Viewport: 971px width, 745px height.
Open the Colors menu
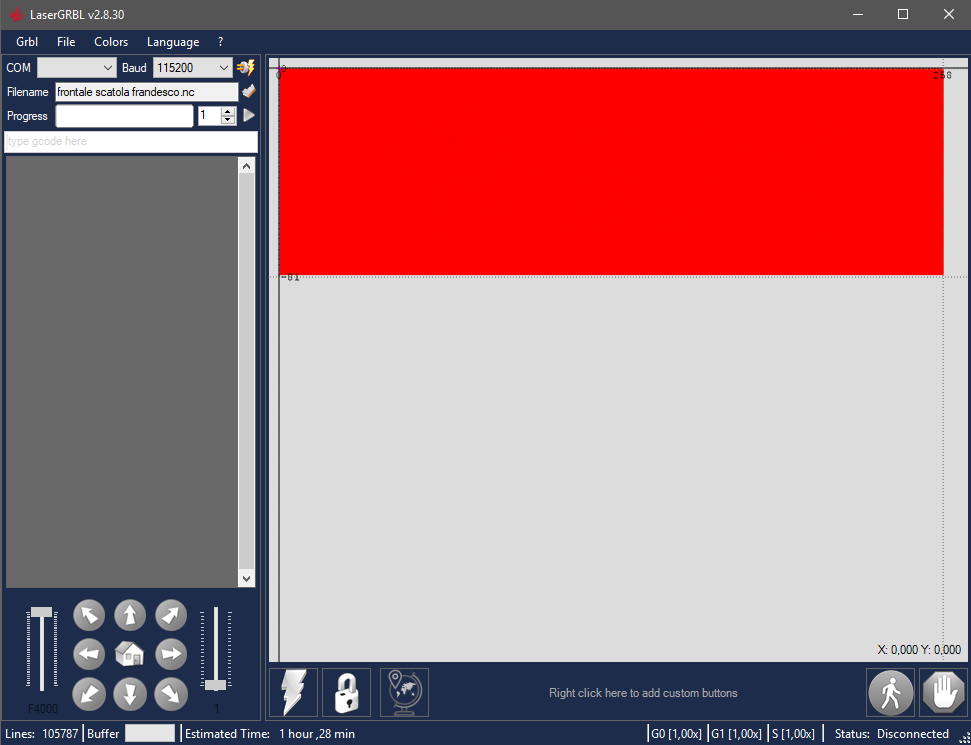[x=111, y=42]
